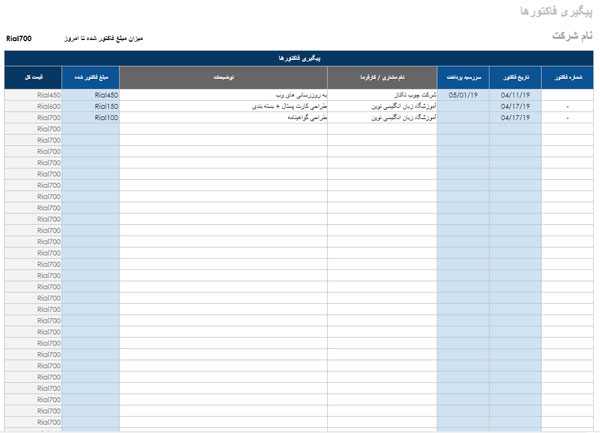600x433 pixels.
Task: Click the 'مبلغ فاکتور شده' column header
Action: pos(91,77)
